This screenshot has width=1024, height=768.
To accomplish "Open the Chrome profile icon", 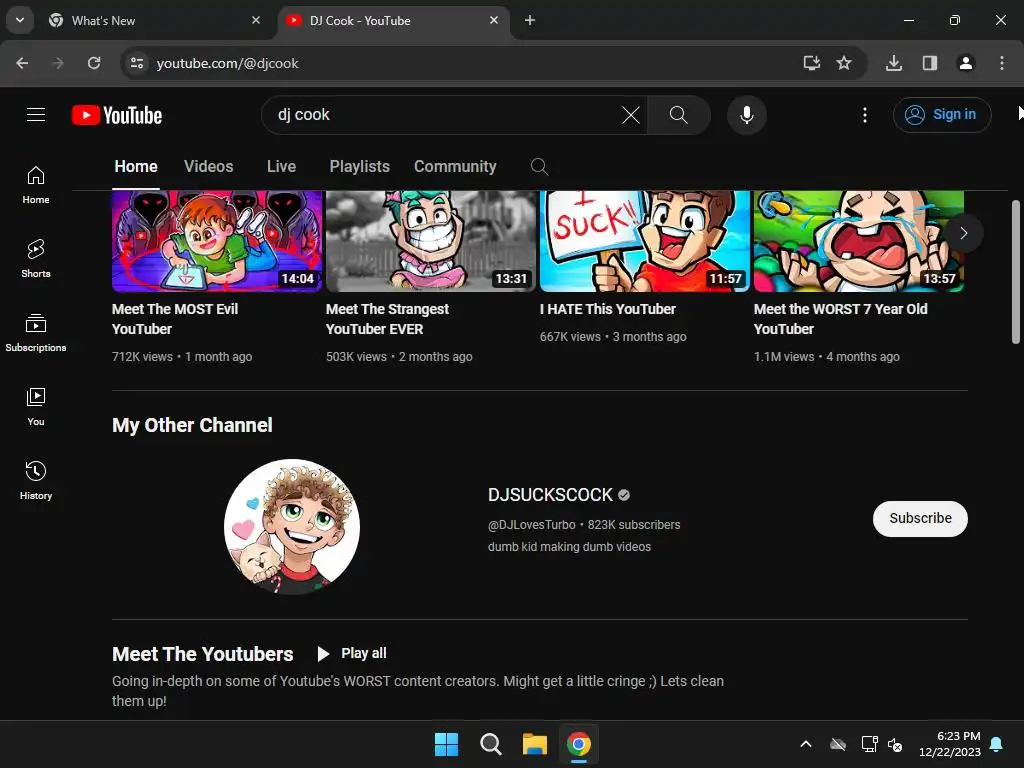I will click(x=966, y=63).
